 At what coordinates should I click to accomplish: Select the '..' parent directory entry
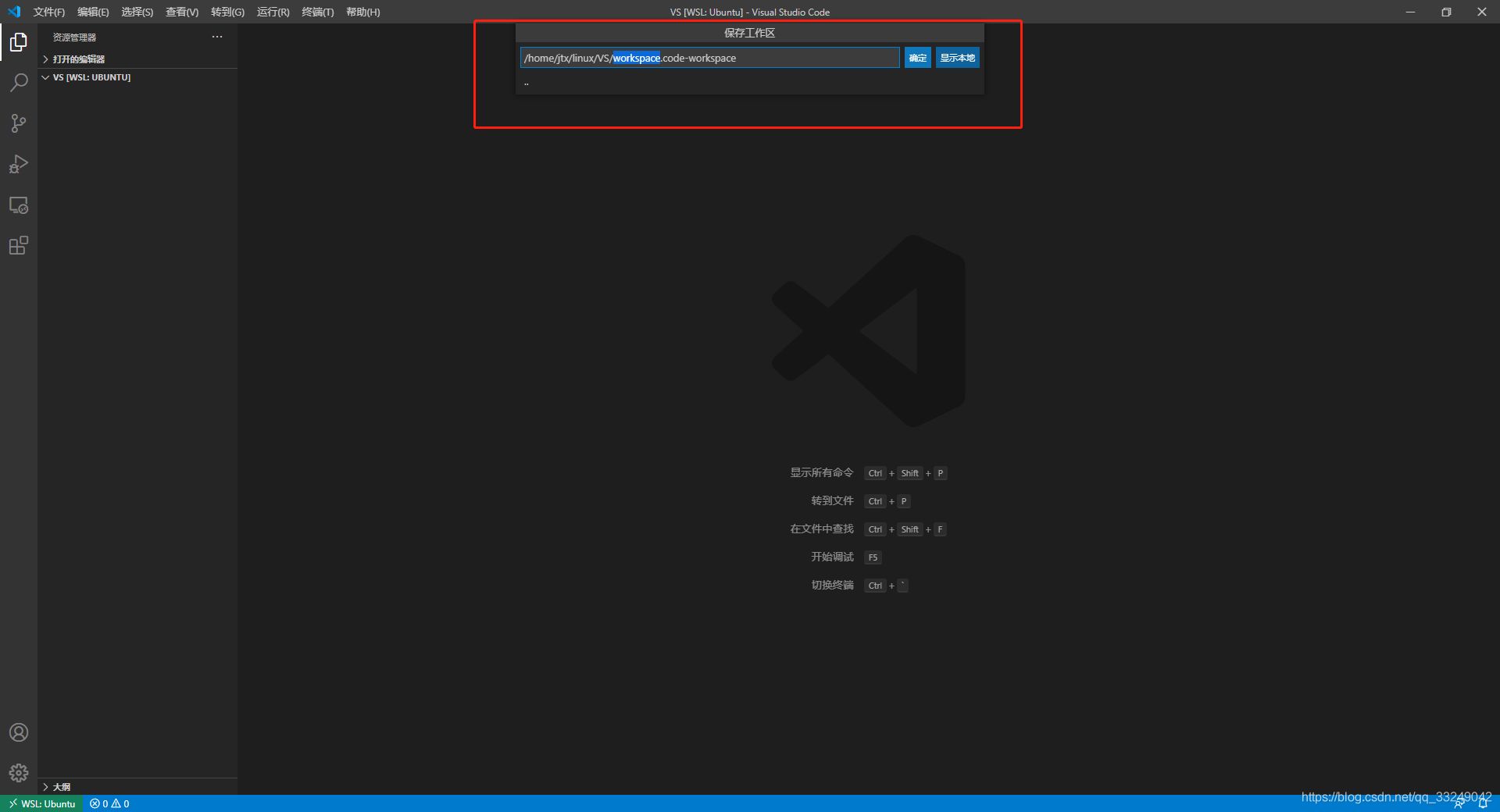749,83
